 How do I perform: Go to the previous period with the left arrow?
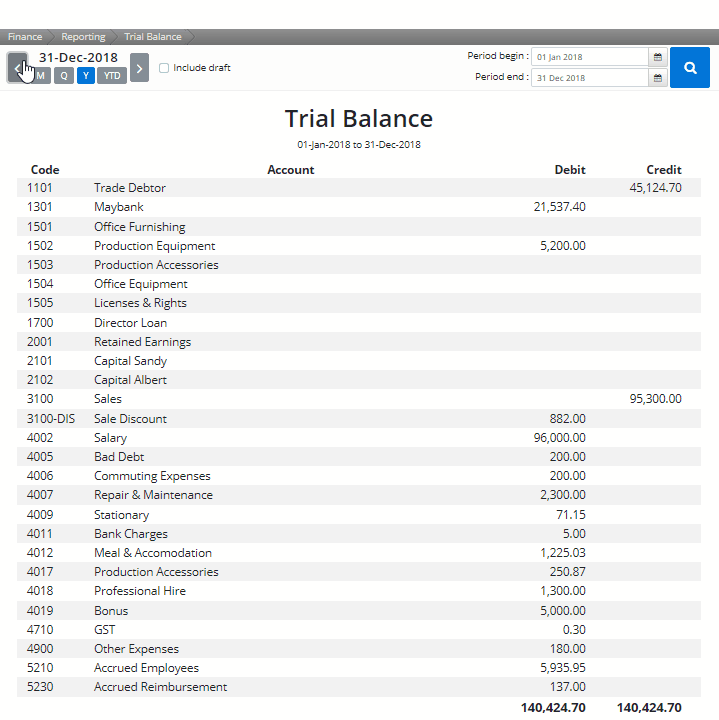point(17,68)
